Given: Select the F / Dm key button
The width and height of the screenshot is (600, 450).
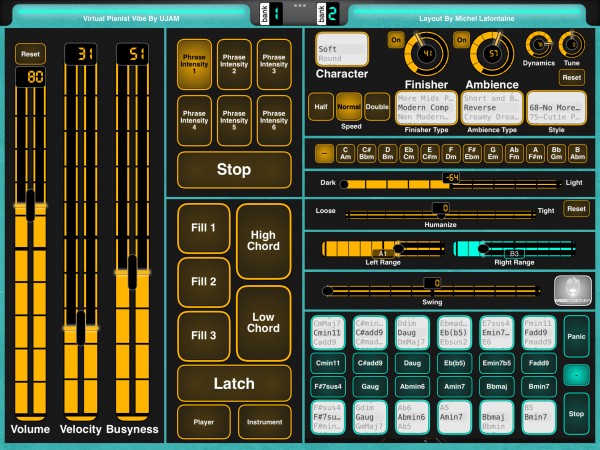Looking at the screenshot, I should coord(451,153).
